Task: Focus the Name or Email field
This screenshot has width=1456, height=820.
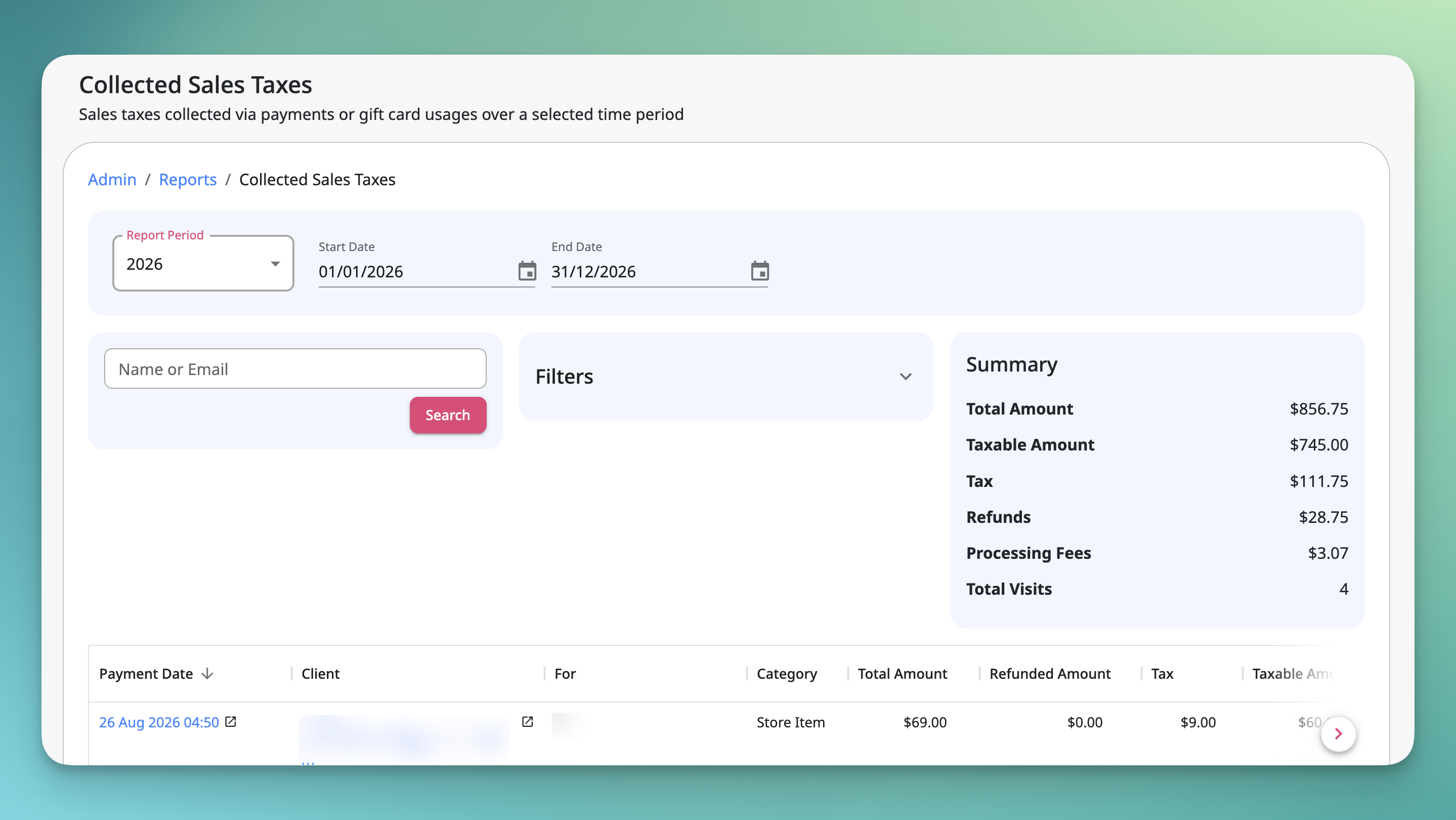Action: pyautogui.click(x=295, y=368)
